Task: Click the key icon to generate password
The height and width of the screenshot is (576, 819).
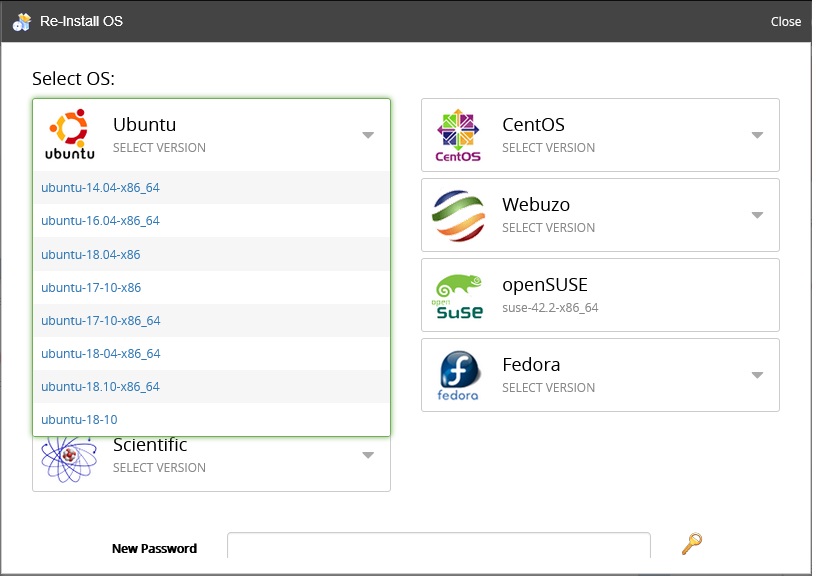Action: coord(692,544)
